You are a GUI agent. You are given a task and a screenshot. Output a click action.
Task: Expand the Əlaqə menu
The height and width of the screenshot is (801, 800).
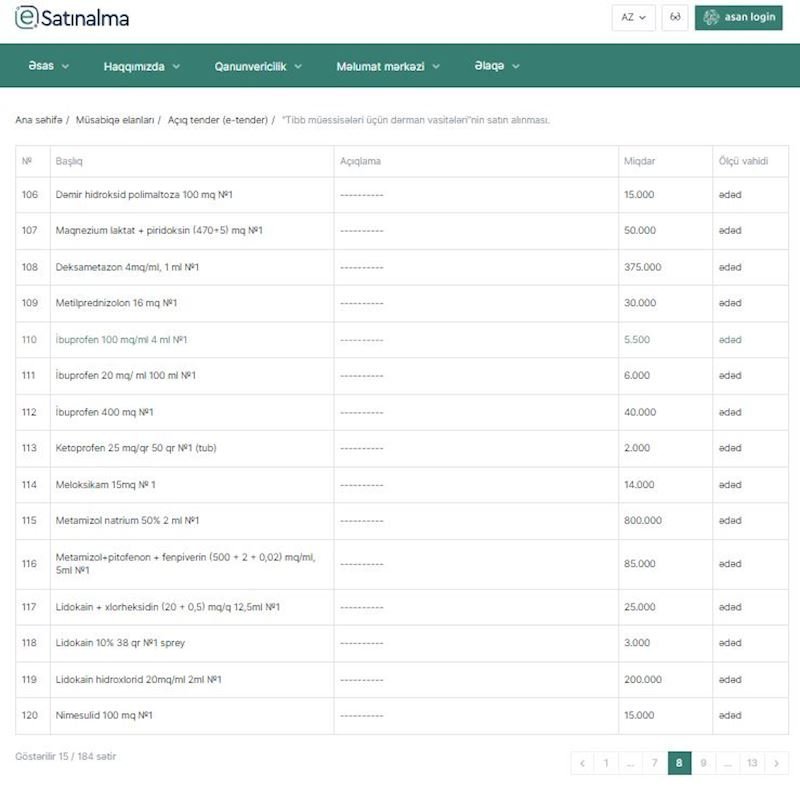(497, 66)
